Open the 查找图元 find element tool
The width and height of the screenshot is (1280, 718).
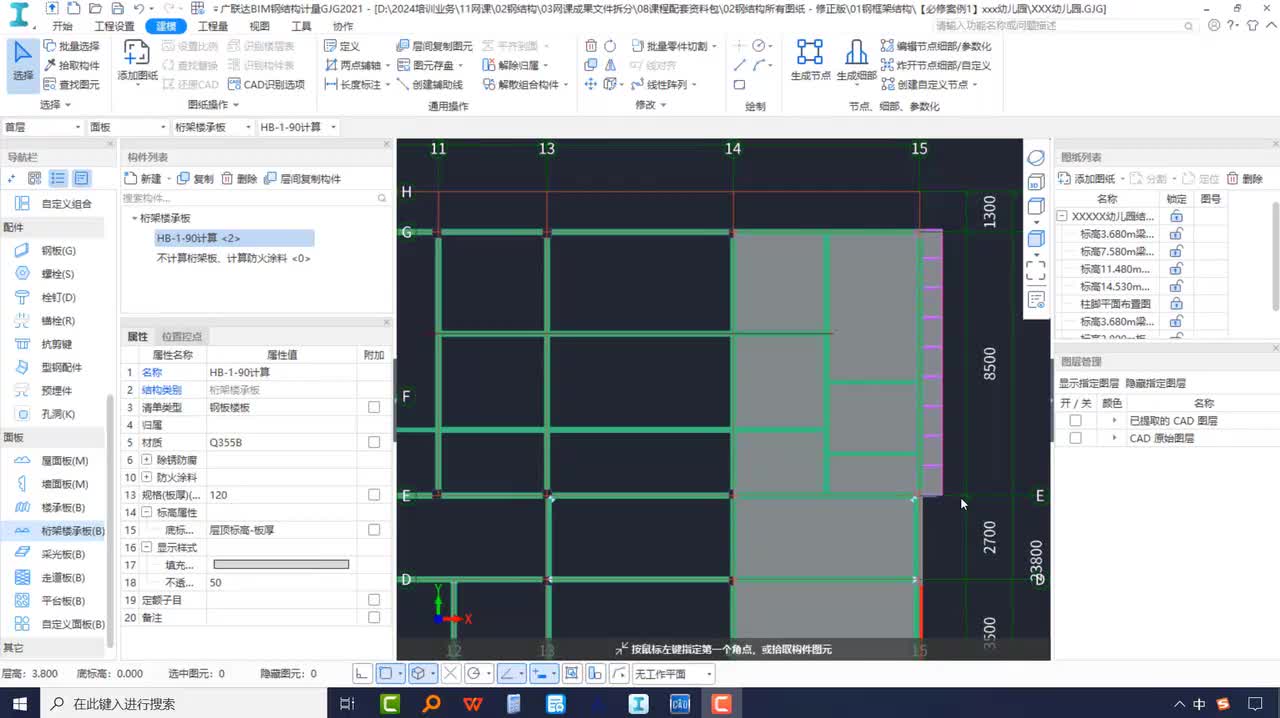tap(71, 85)
